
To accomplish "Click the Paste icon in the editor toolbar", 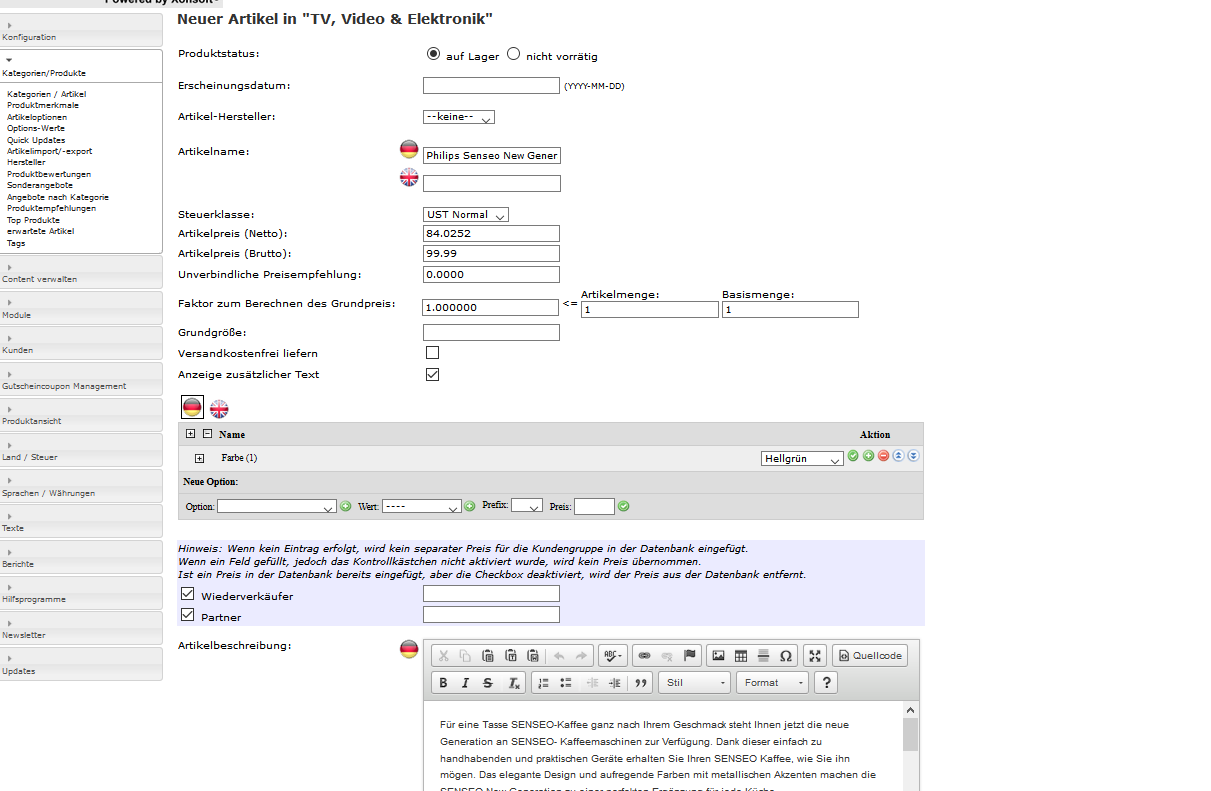I will [x=488, y=656].
